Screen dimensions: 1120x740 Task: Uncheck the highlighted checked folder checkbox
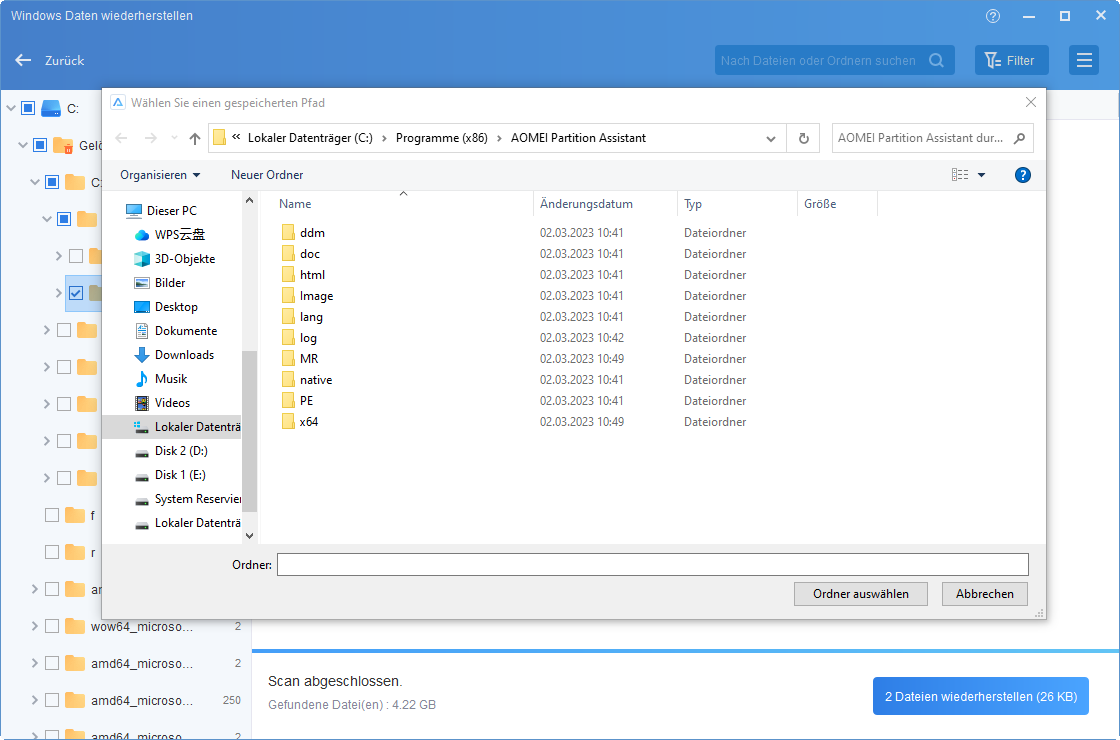tap(76, 294)
